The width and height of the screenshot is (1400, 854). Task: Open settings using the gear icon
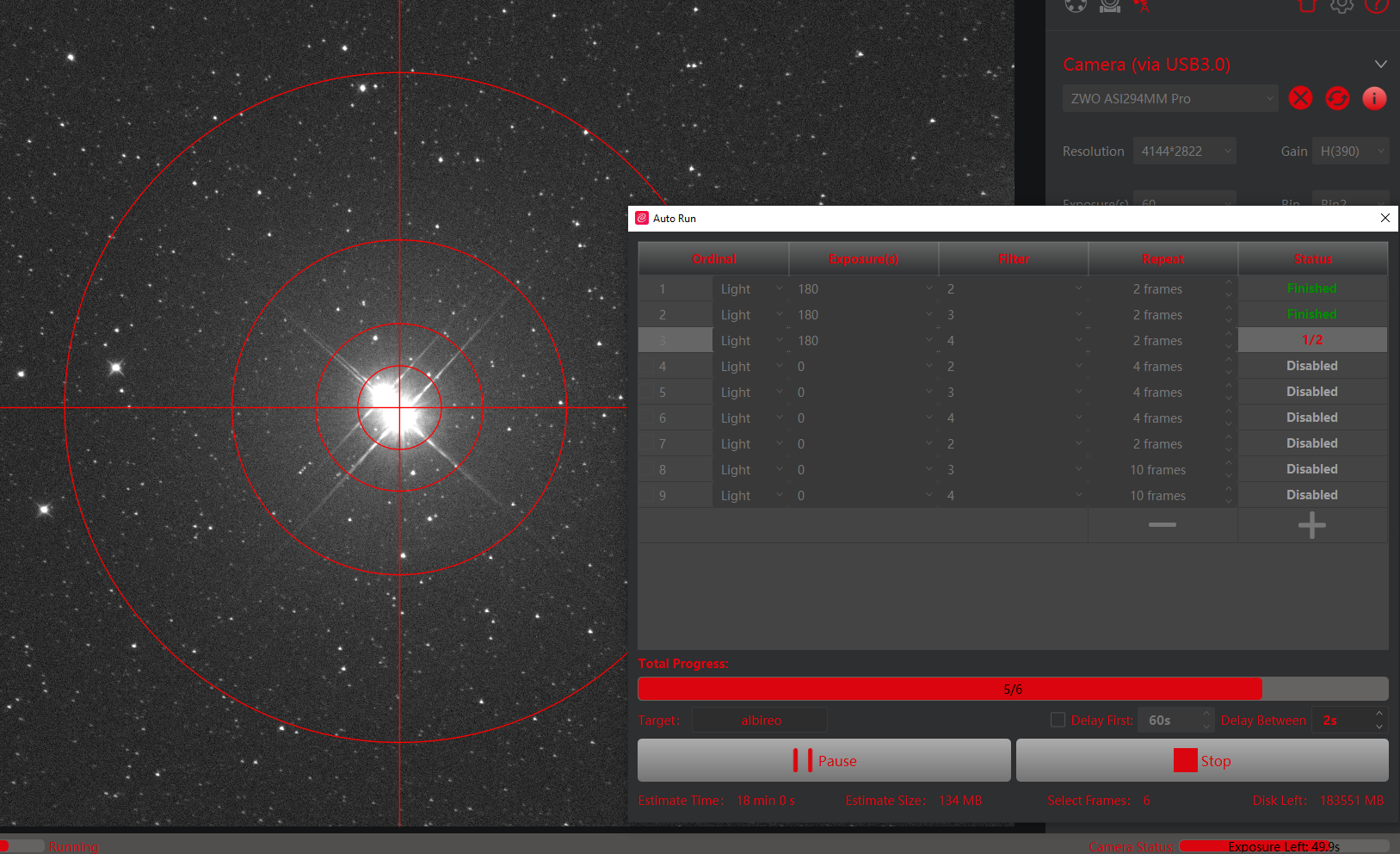pyautogui.click(x=1341, y=6)
